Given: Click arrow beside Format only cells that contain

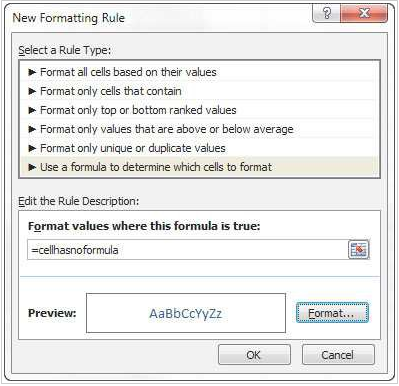Looking at the screenshot, I should (32, 91).
